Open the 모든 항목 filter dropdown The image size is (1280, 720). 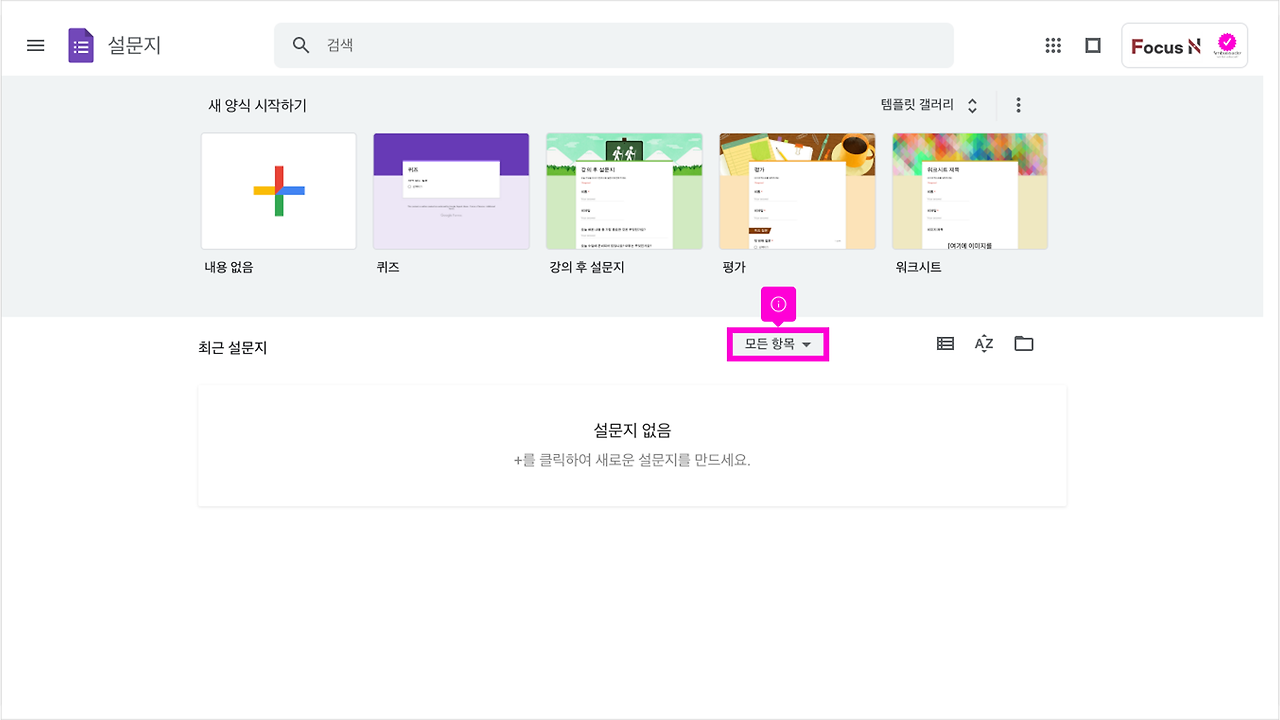(x=778, y=344)
